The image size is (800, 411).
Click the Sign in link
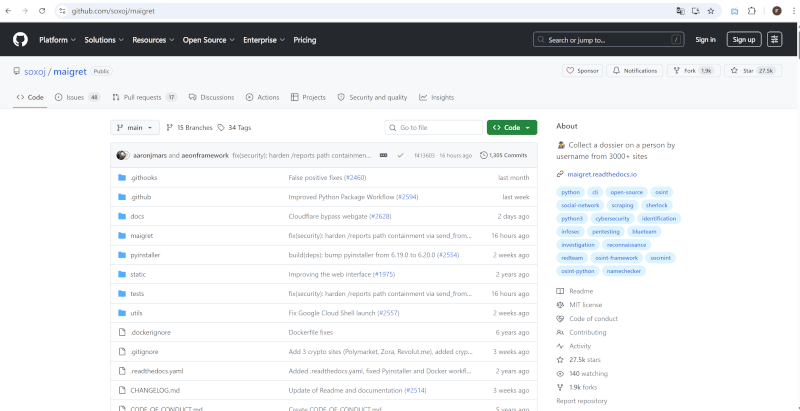[705, 40]
